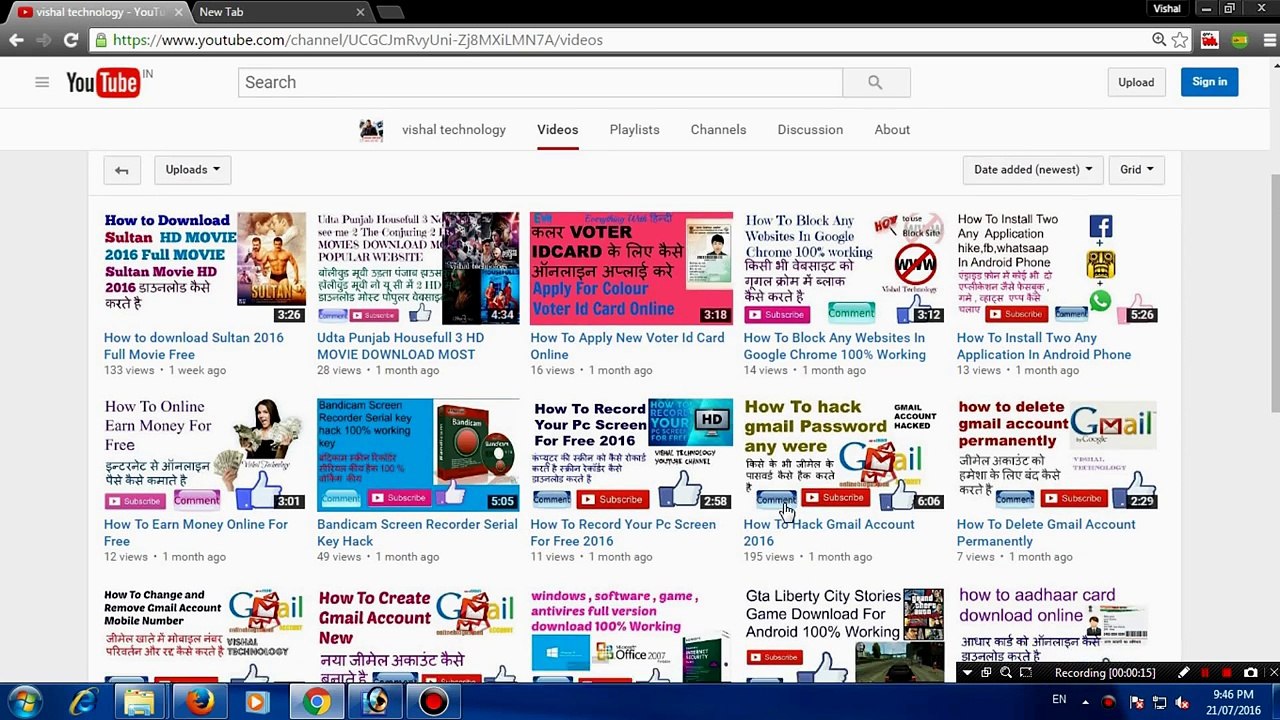Open 'How To Delete Gmail Account Permanently' link
1280x720 pixels.
pyautogui.click(x=1046, y=533)
